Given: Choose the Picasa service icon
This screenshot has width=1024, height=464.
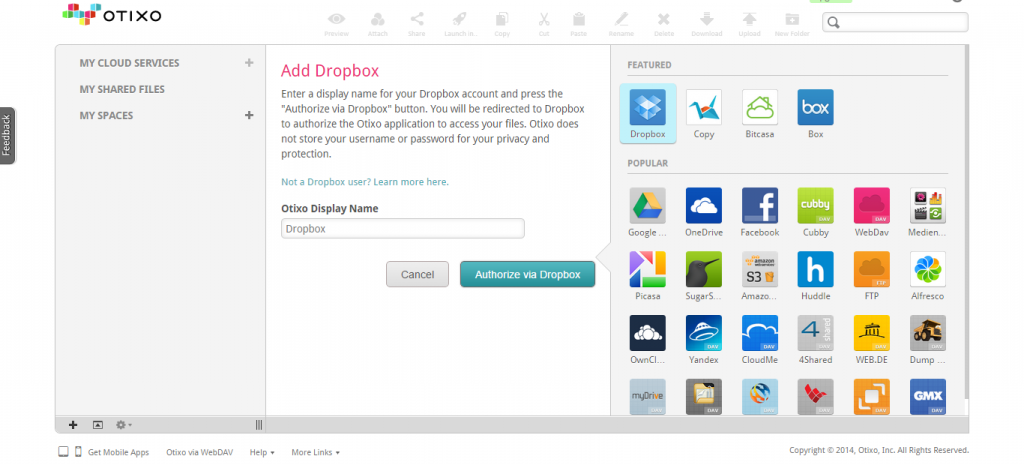Looking at the screenshot, I should pos(647,270).
